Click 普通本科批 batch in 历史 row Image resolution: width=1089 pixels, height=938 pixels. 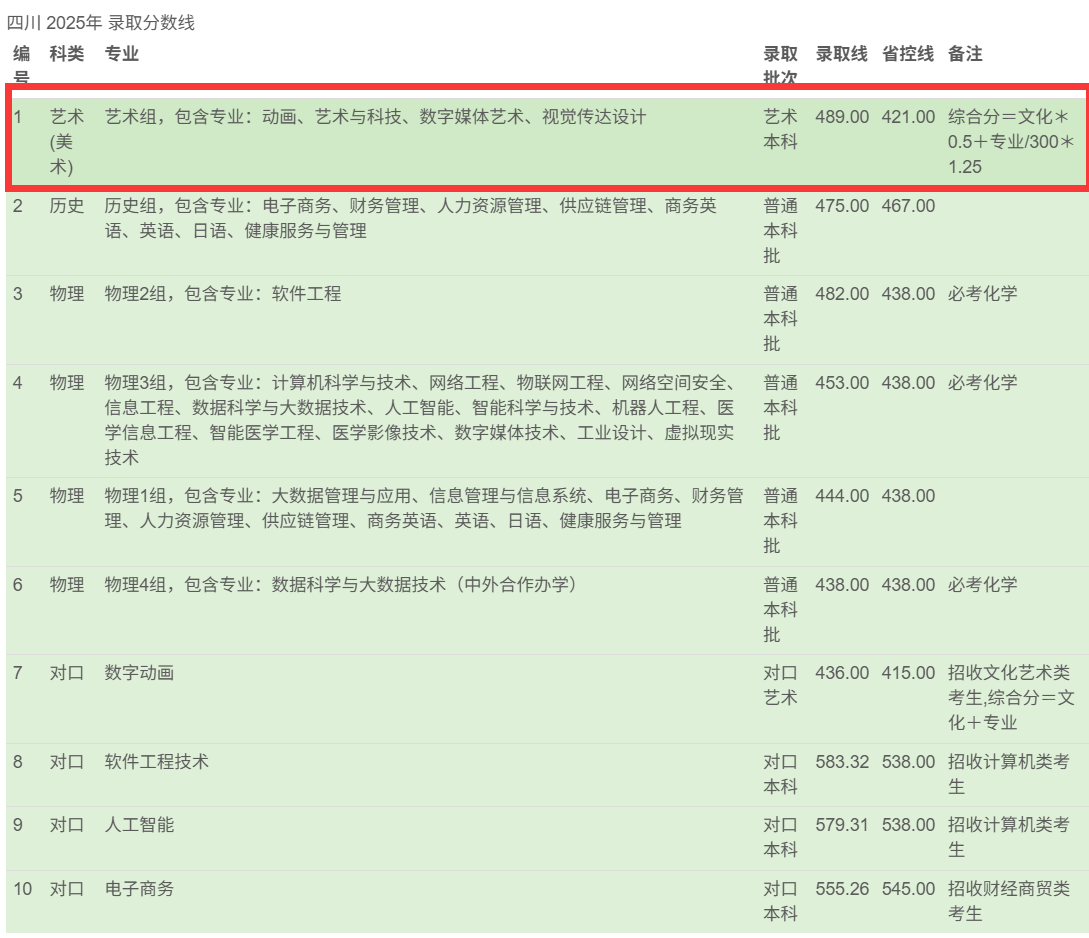(x=780, y=231)
